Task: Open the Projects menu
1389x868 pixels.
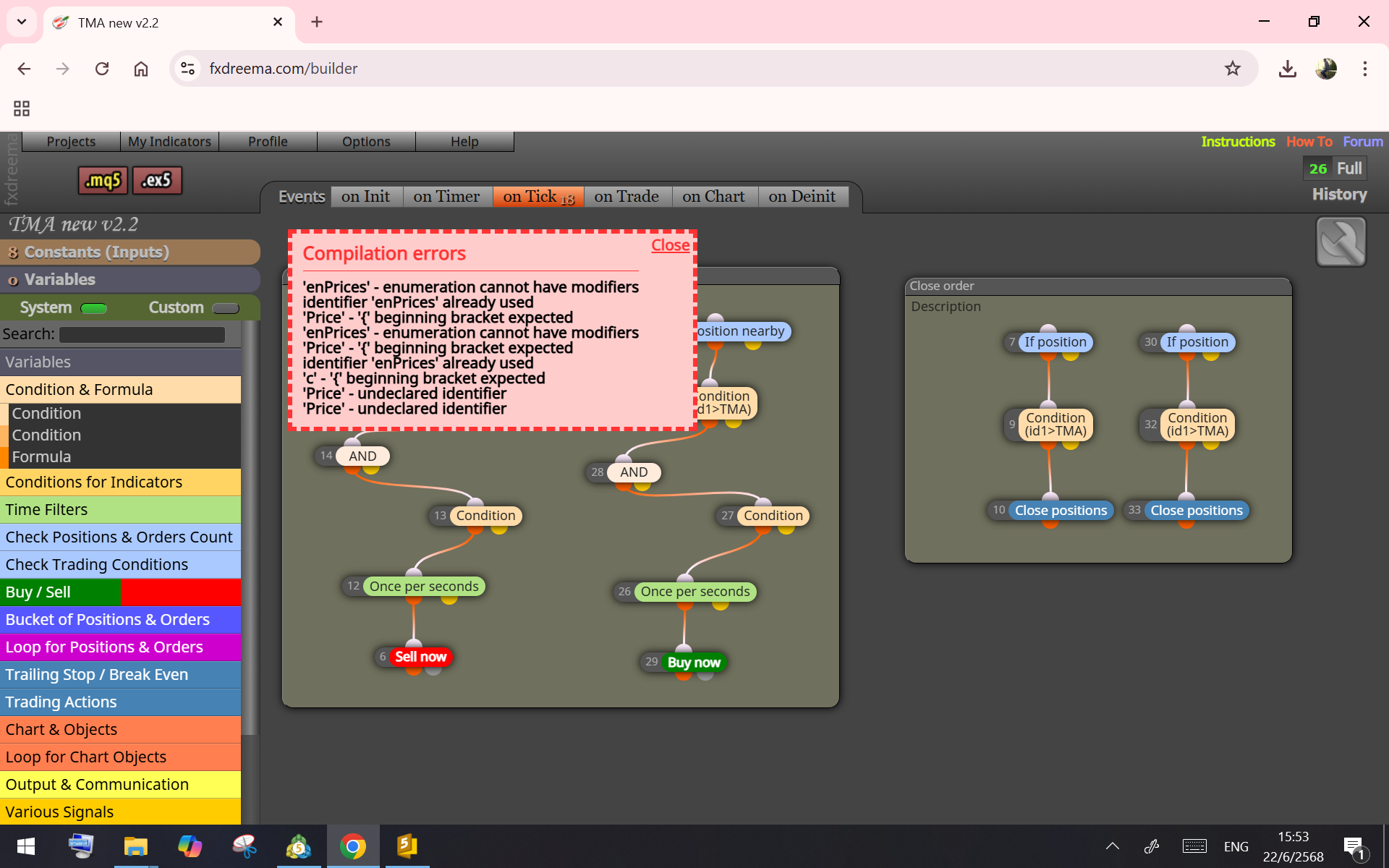Action: point(71,141)
